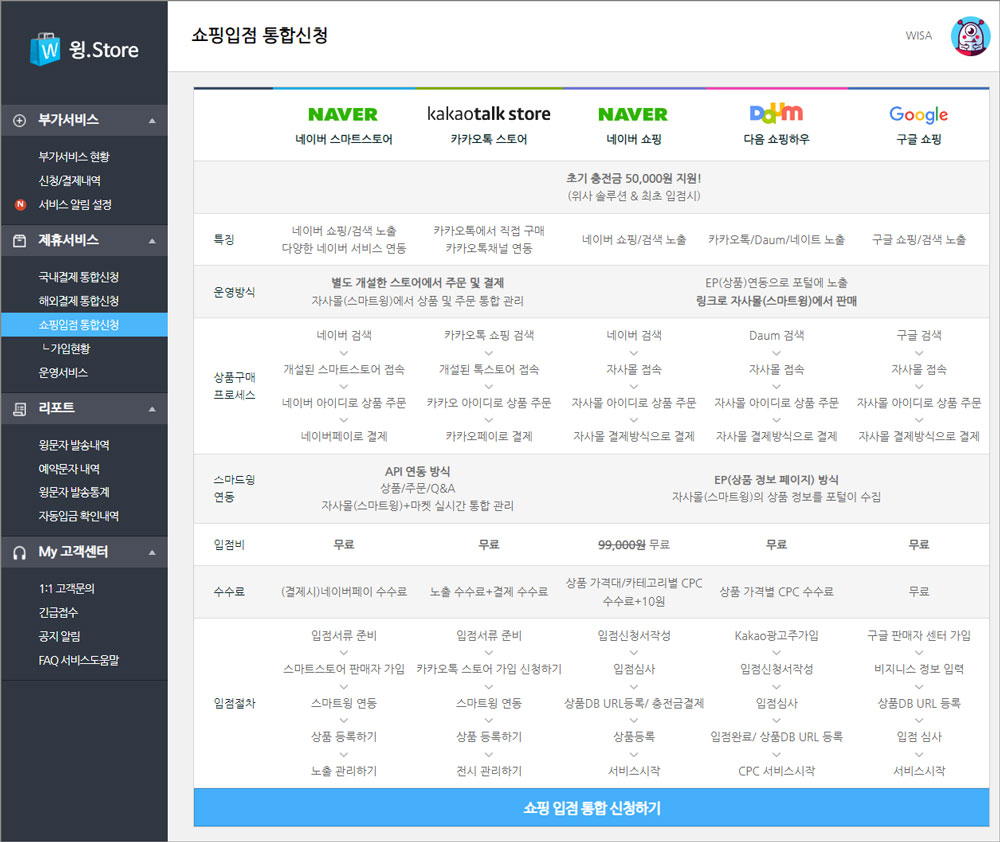Collapse the 제휴서비스 menu section
The image size is (1000, 842).
[x=152, y=241]
